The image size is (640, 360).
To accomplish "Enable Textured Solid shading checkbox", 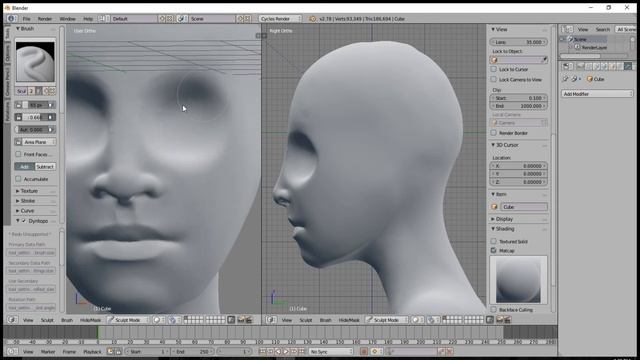I will tap(494, 241).
